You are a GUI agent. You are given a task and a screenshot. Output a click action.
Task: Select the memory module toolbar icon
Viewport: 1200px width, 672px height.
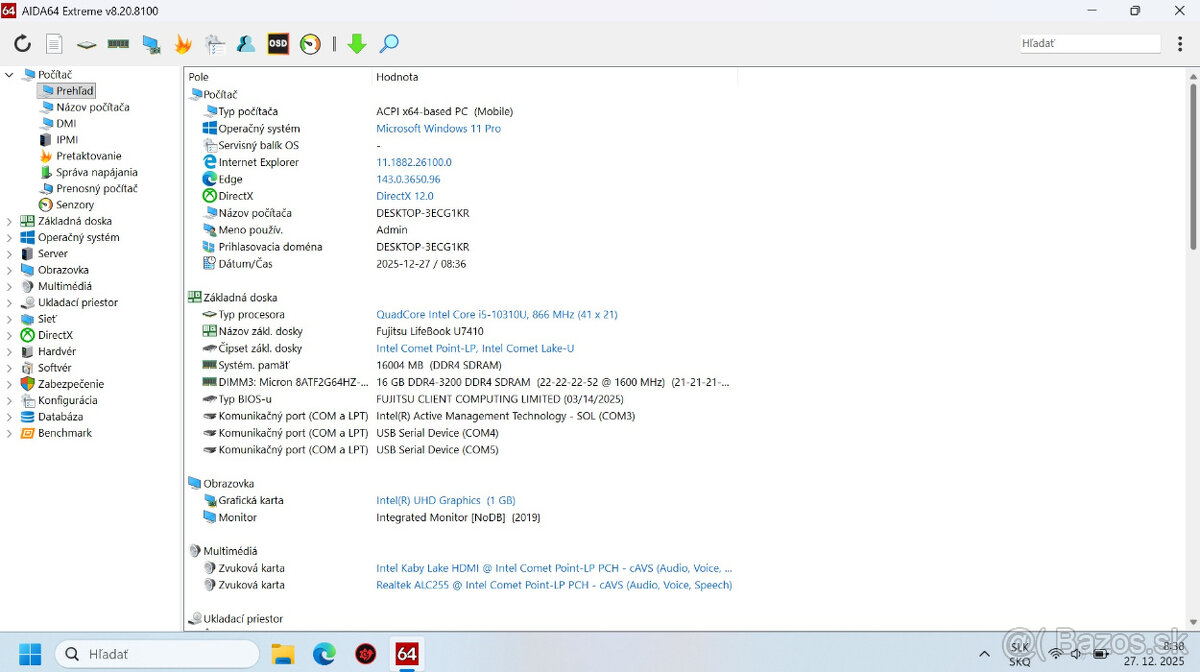(x=119, y=43)
